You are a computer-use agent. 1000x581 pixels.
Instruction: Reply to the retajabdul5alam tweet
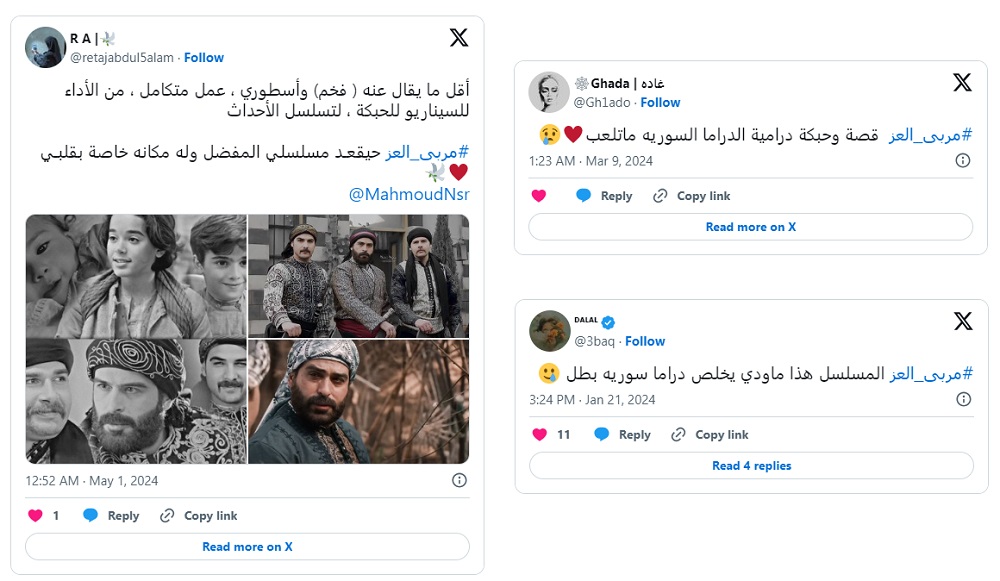(111, 515)
